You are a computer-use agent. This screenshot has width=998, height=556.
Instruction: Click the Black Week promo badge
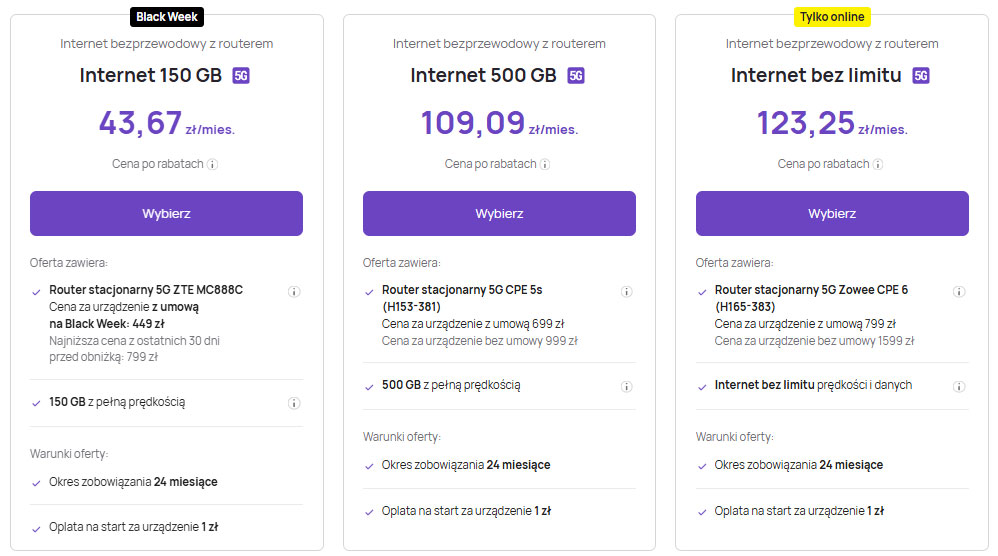coord(167,17)
